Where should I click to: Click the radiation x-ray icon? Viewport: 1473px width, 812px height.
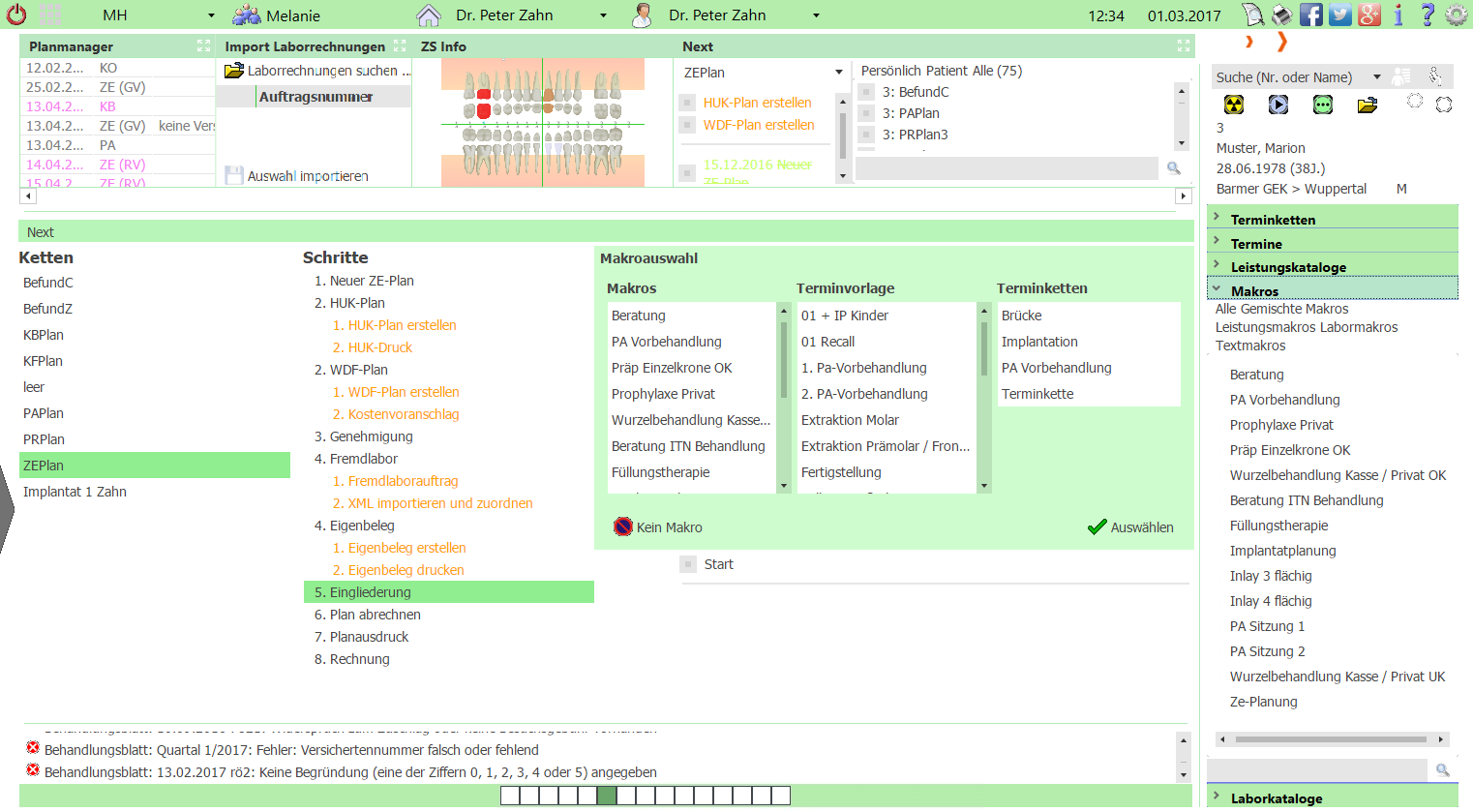click(1234, 105)
